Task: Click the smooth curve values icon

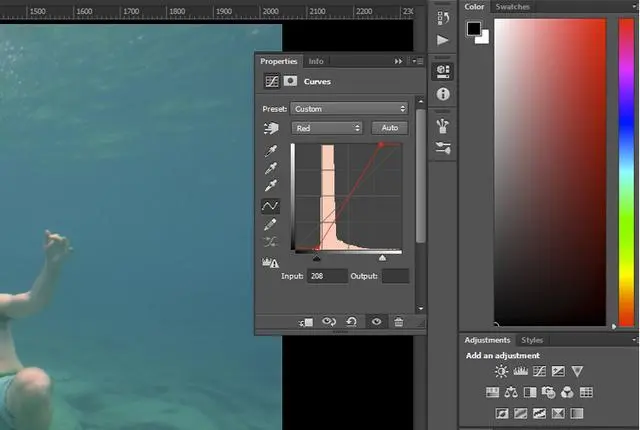Action: tap(270, 242)
